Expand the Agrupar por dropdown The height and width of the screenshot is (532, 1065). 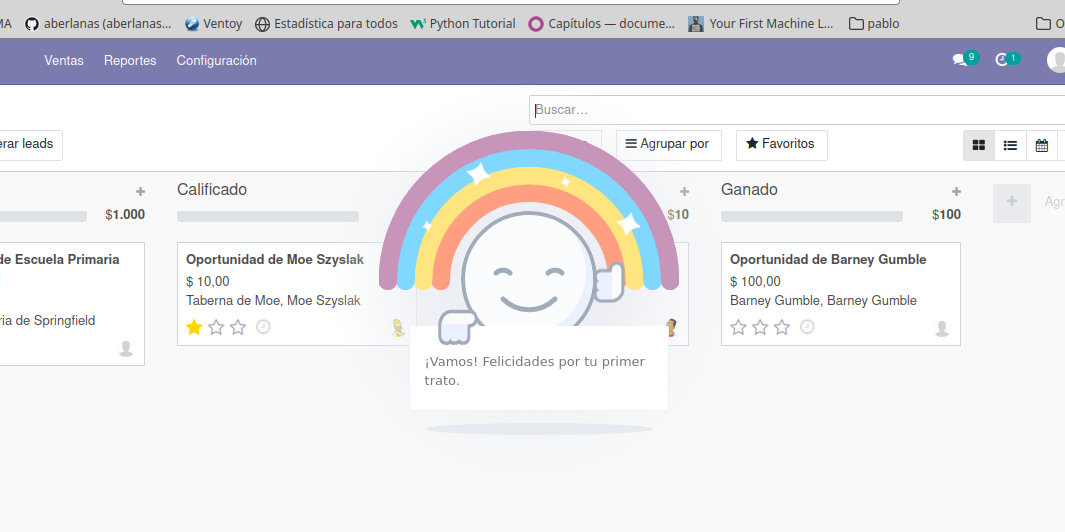(668, 145)
